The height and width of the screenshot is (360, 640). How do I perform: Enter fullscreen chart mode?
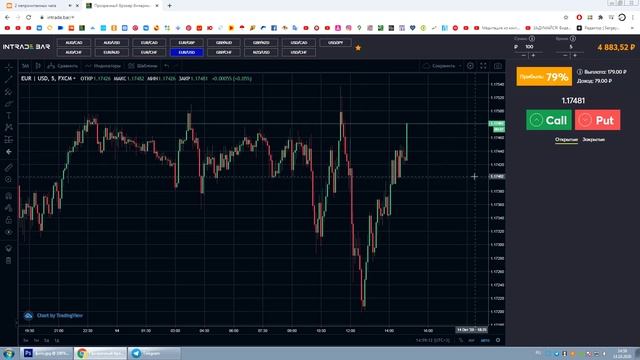tap(483, 66)
